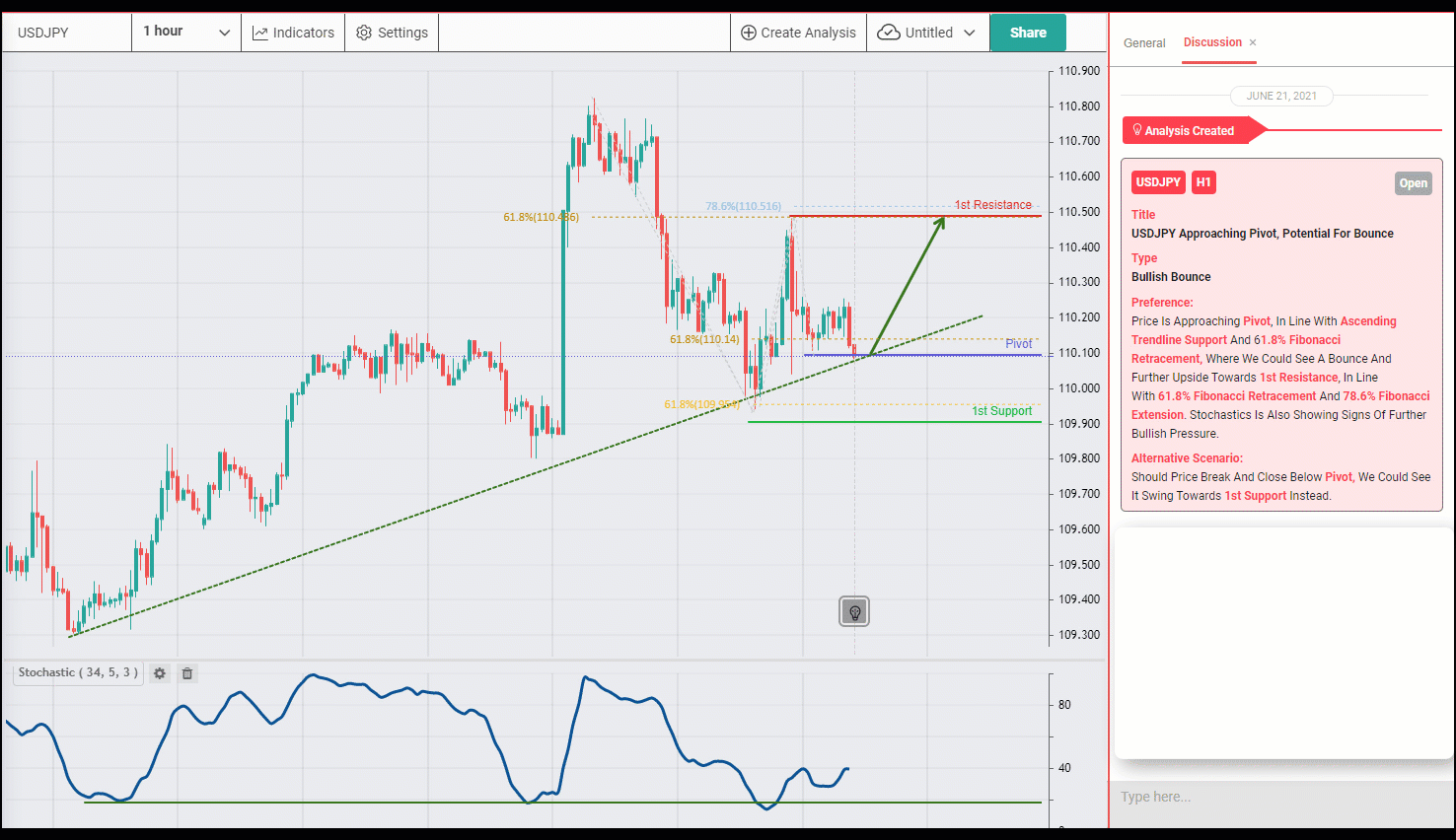Click the Indicators chart-line icon
The image size is (1456, 840).
[260, 34]
